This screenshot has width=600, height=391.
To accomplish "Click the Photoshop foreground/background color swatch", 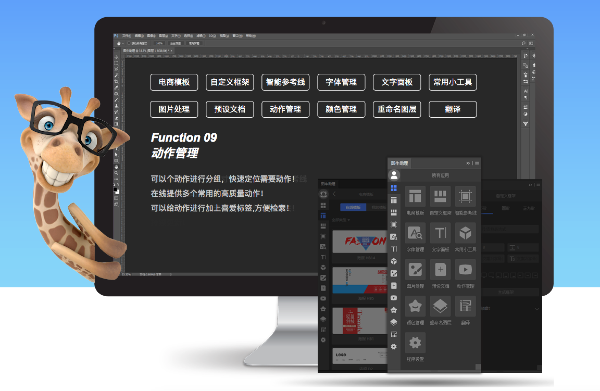I will pos(116,191).
